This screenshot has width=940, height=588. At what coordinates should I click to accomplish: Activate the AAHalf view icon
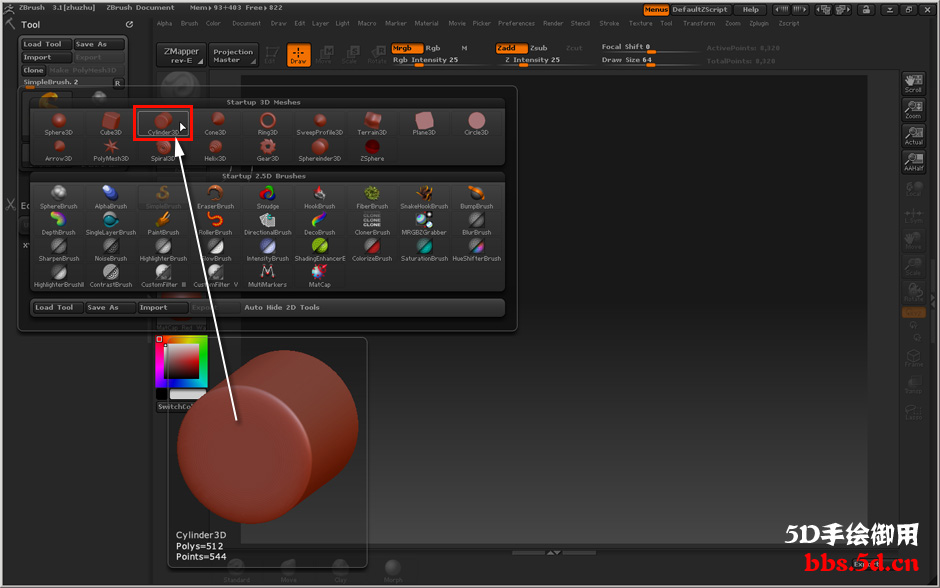tap(913, 162)
